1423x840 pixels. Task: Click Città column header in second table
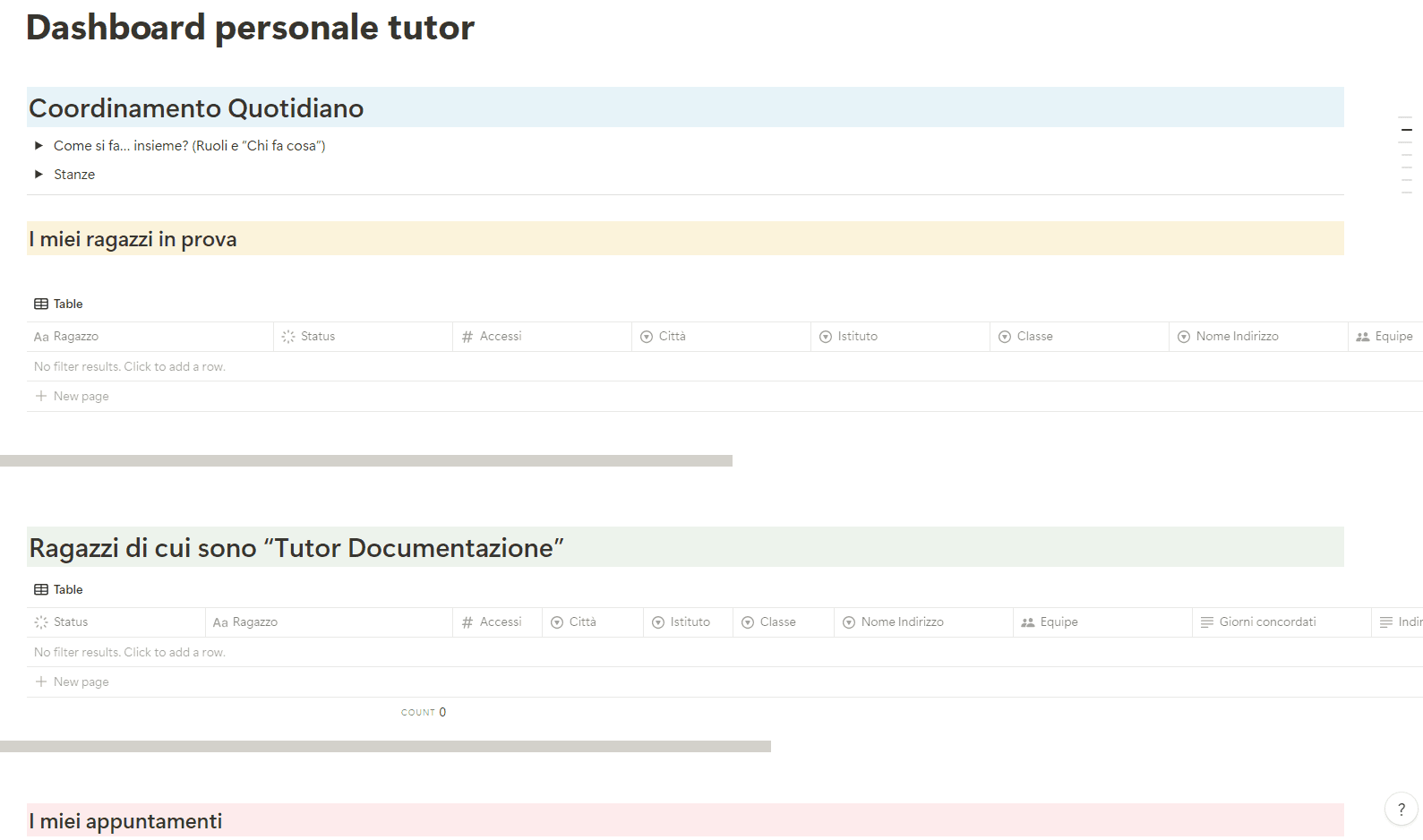tap(593, 622)
